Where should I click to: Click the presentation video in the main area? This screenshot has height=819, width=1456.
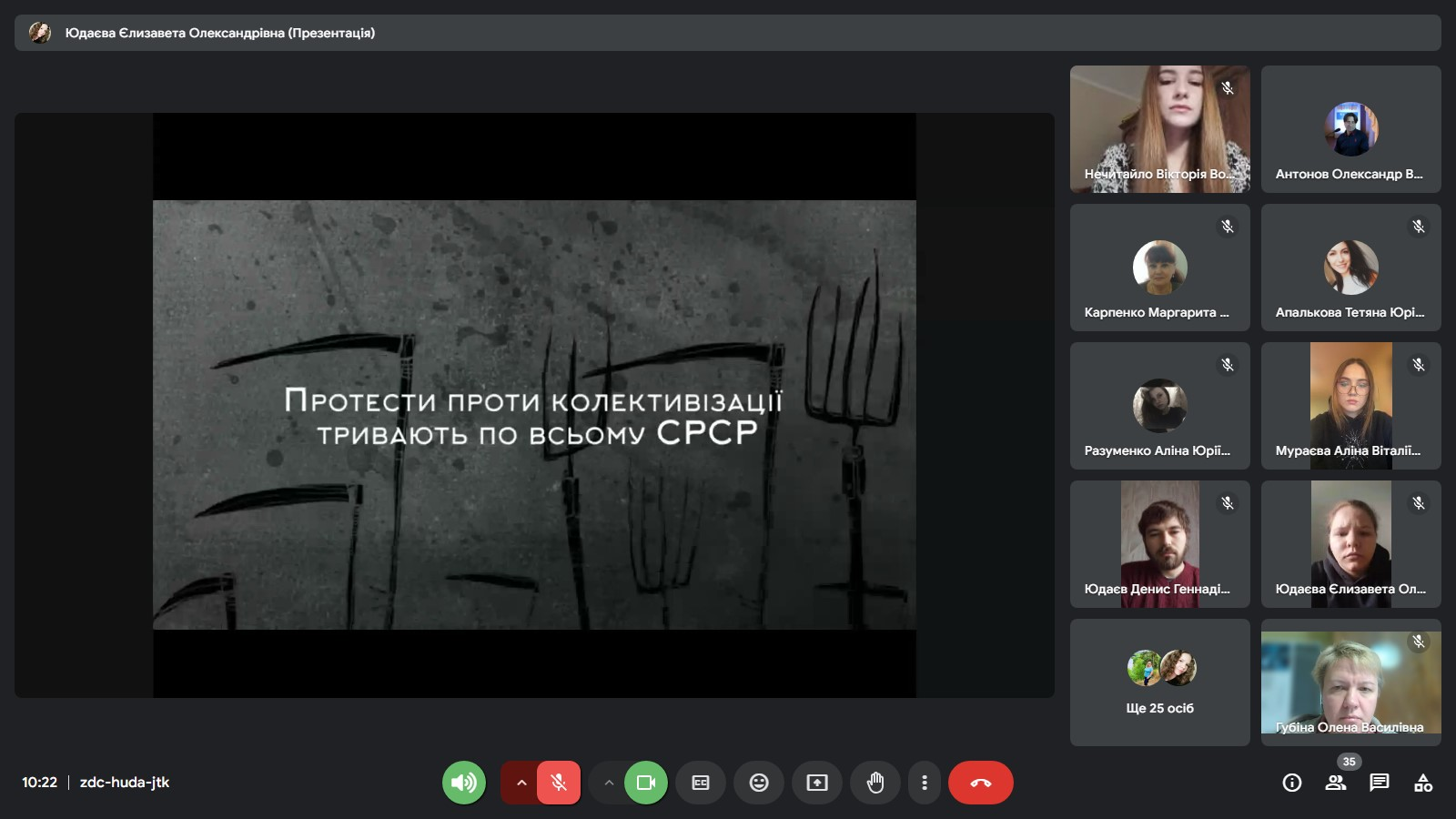click(534, 405)
